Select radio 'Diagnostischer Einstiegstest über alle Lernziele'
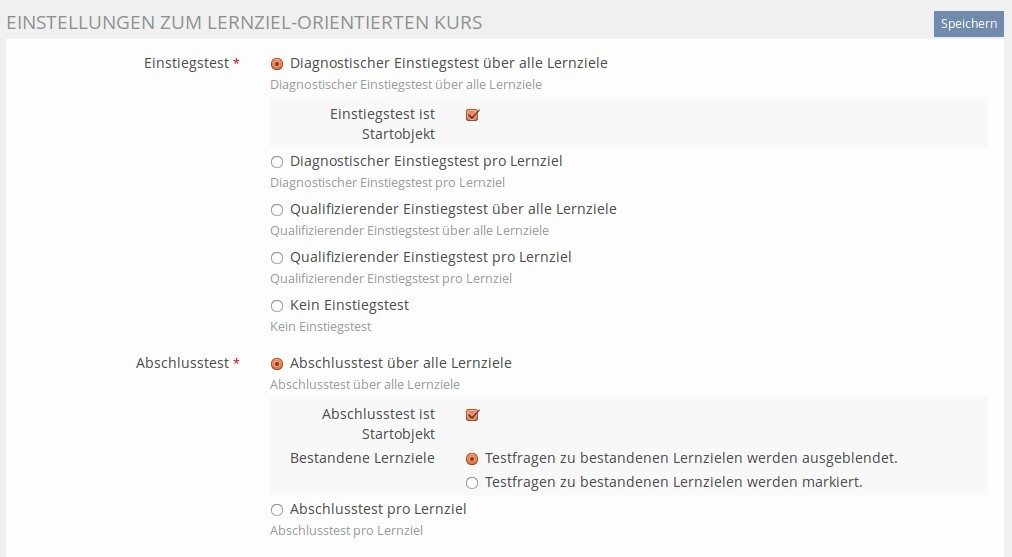 point(277,64)
